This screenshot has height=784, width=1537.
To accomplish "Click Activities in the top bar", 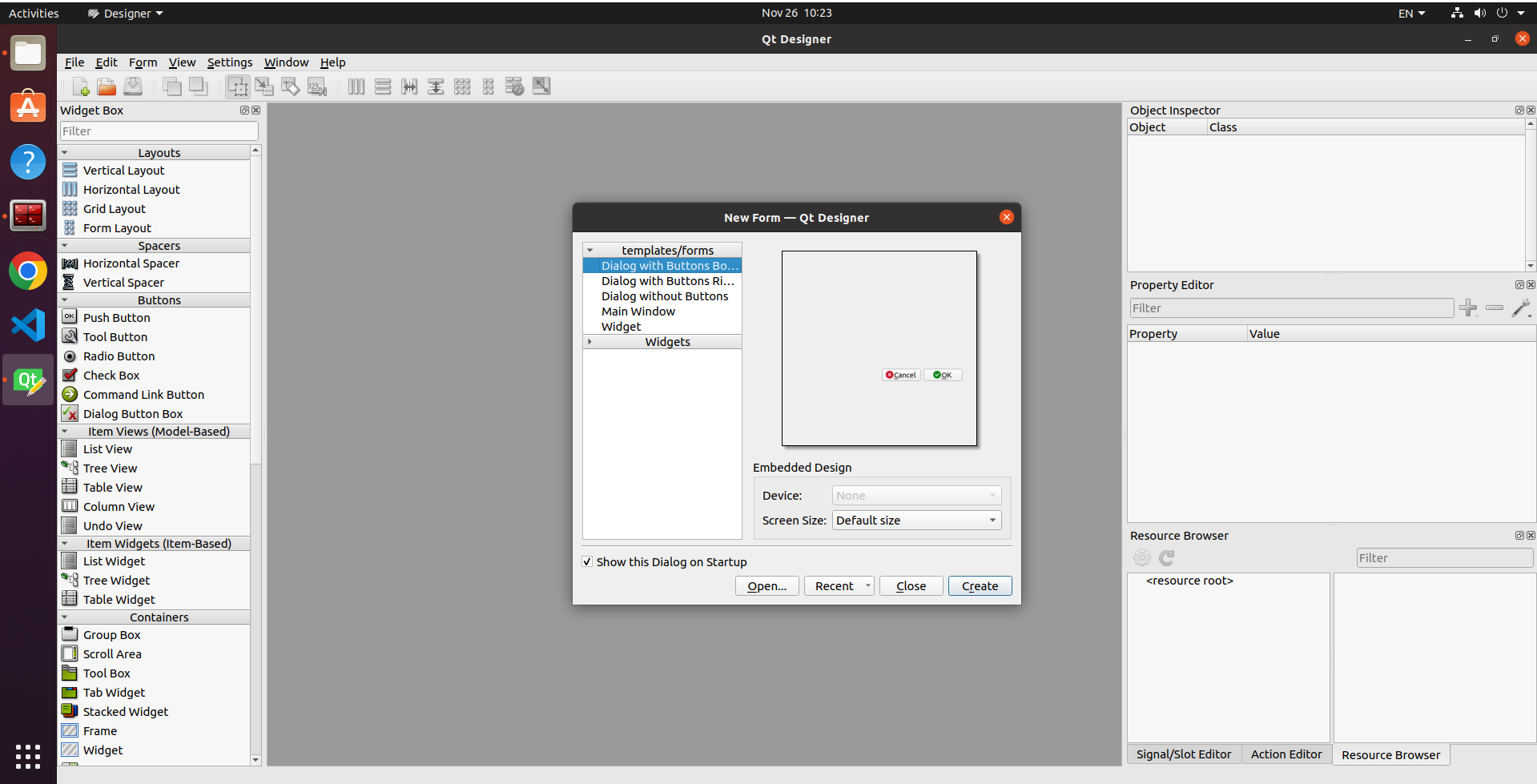I will pyautogui.click(x=34, y=13).
